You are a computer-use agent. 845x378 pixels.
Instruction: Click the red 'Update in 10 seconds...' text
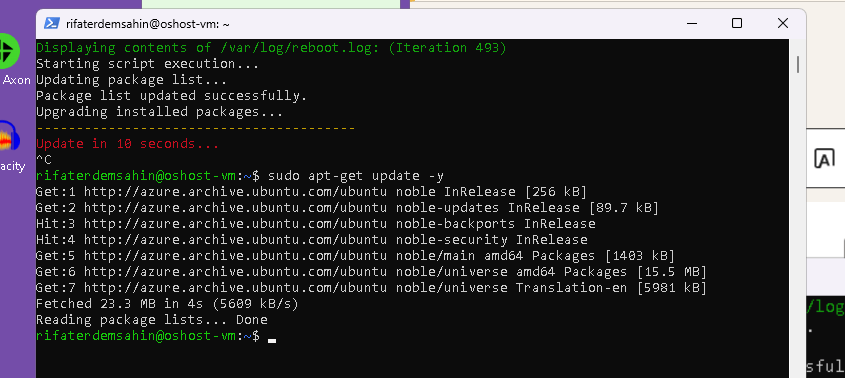(128, 144)
